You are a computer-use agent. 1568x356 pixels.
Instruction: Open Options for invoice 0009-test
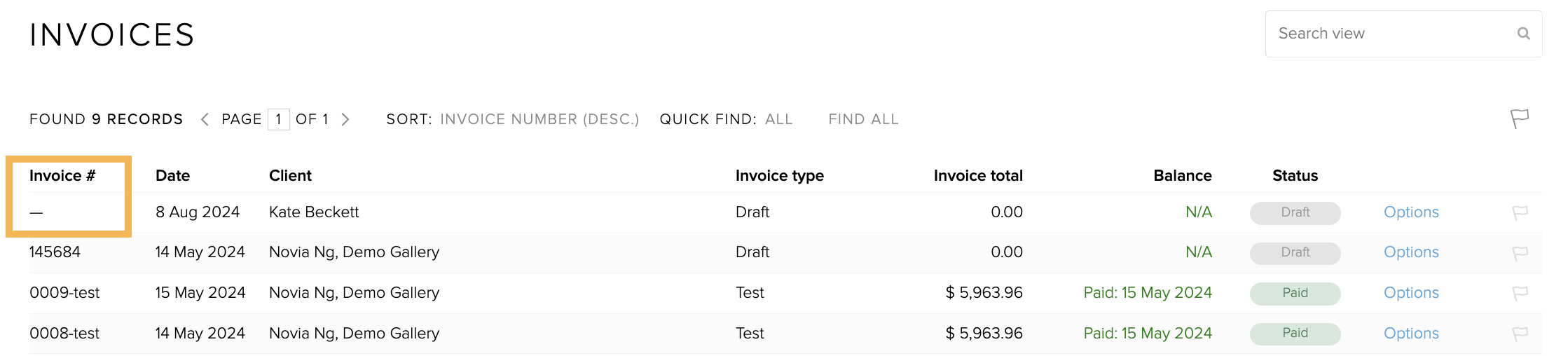click(x=1411, y=293)
